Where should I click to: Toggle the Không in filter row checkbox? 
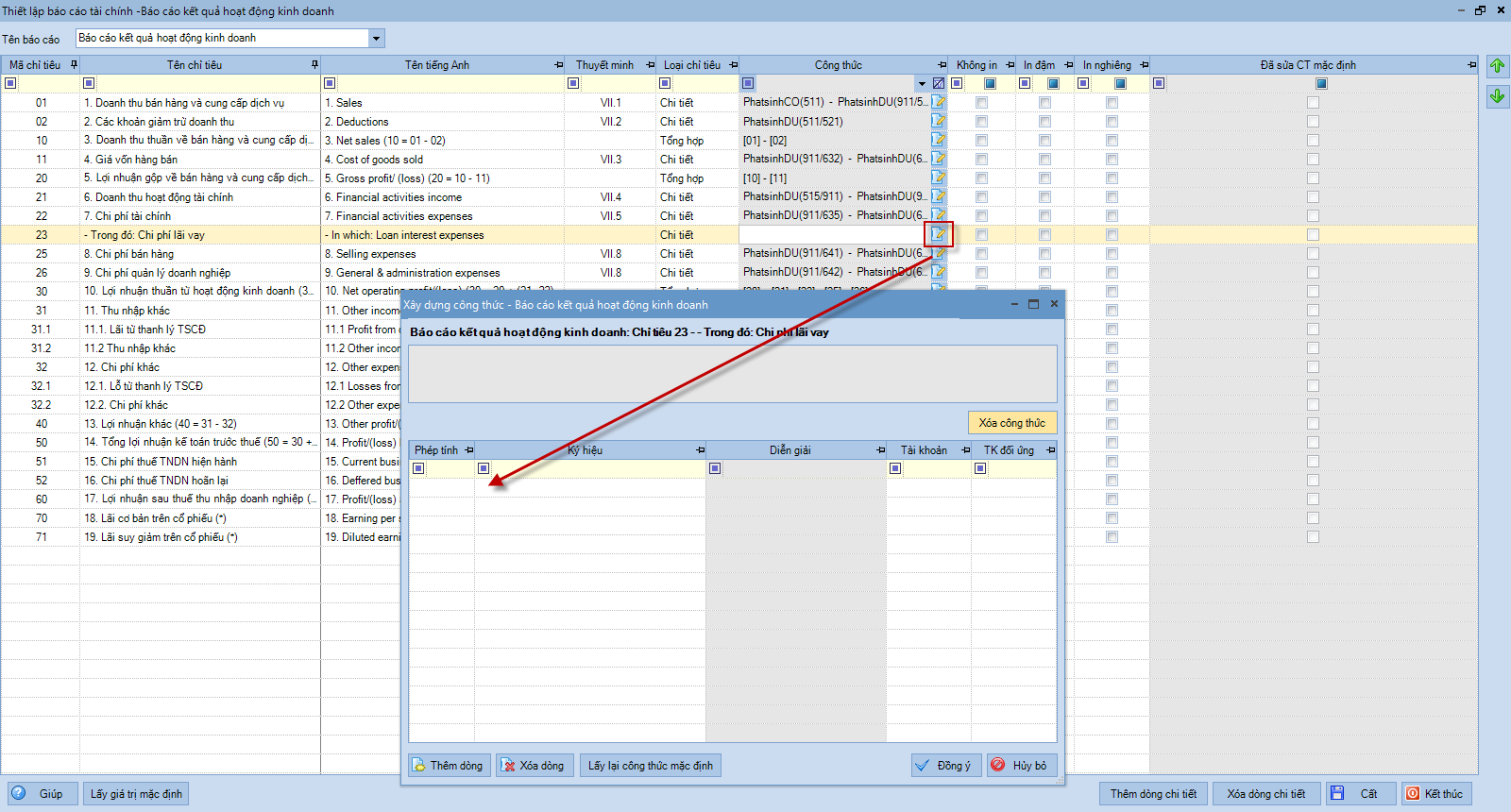pyautogui.click(x=990, y=83)
